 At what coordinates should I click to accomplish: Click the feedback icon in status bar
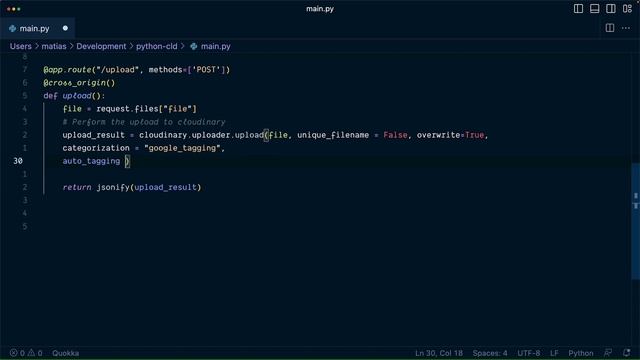tap(608, 353)
